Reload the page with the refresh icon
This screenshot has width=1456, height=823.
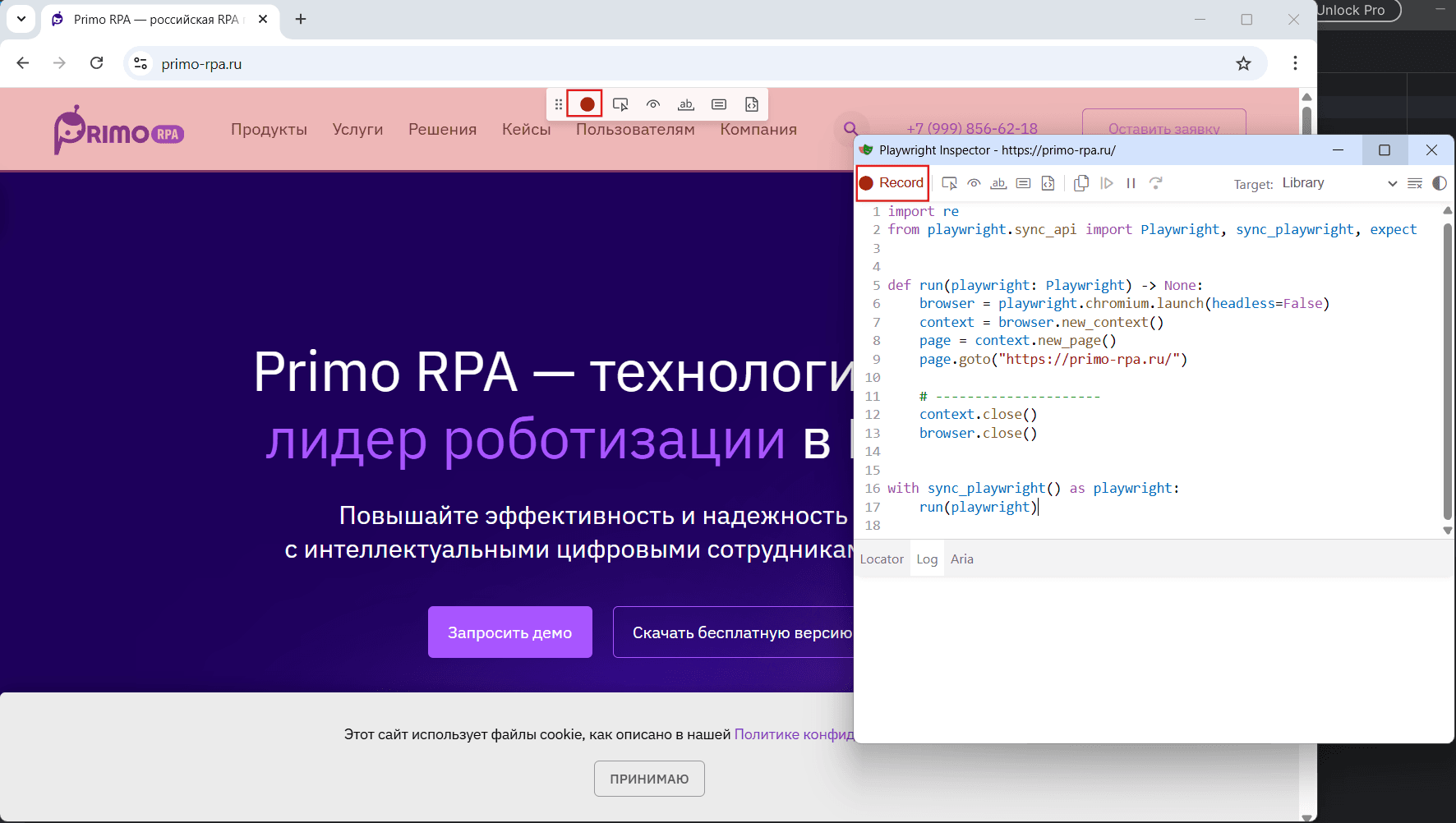click(x=96, y=63)
